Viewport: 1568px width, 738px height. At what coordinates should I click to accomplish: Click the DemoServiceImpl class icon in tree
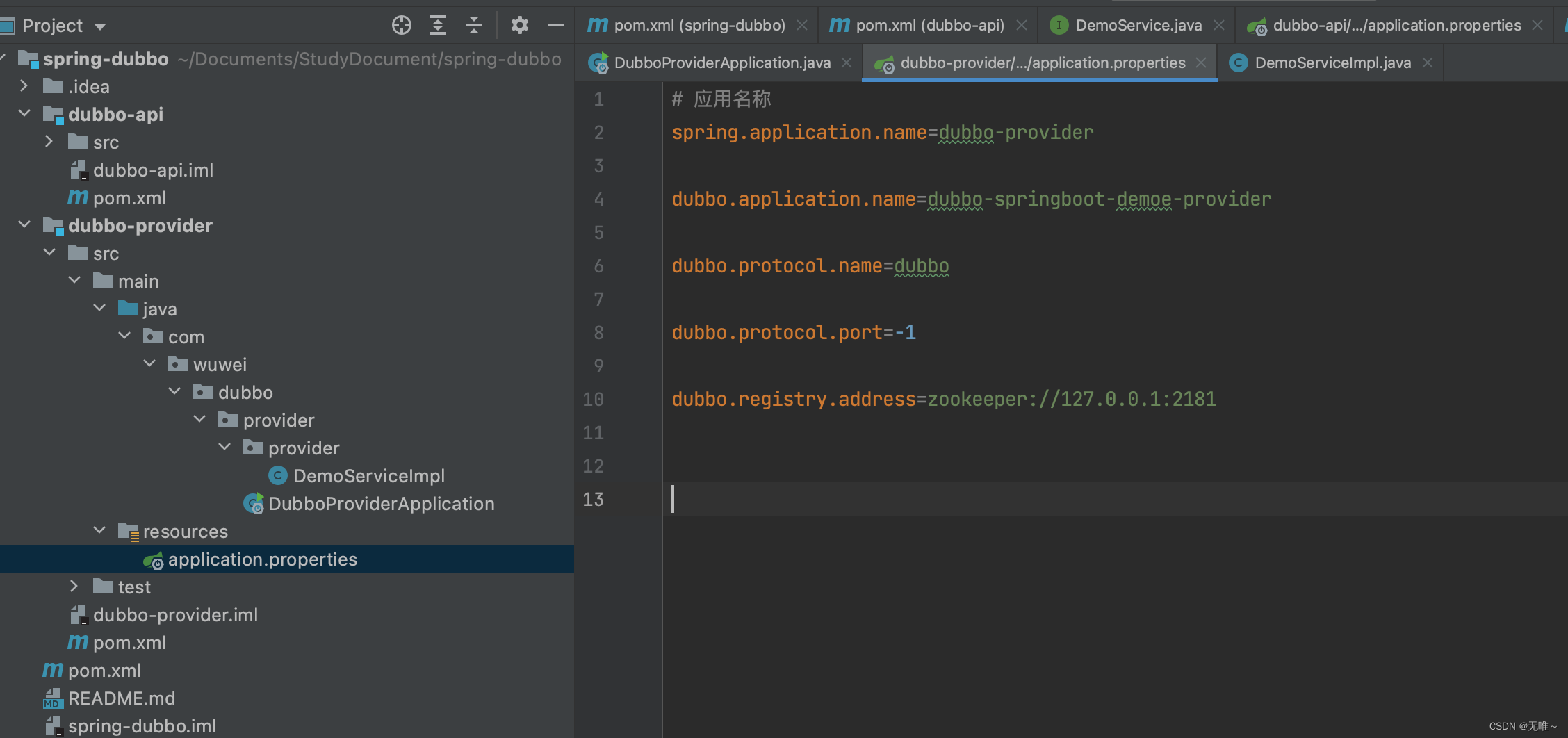pos(278,476)
